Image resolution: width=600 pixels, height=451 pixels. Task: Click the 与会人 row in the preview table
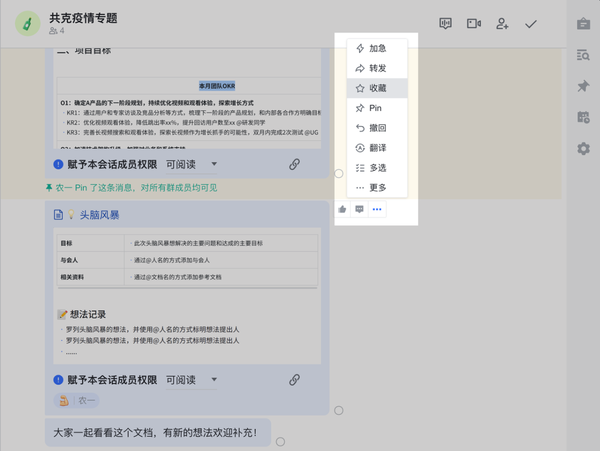(x=187, y=260)
